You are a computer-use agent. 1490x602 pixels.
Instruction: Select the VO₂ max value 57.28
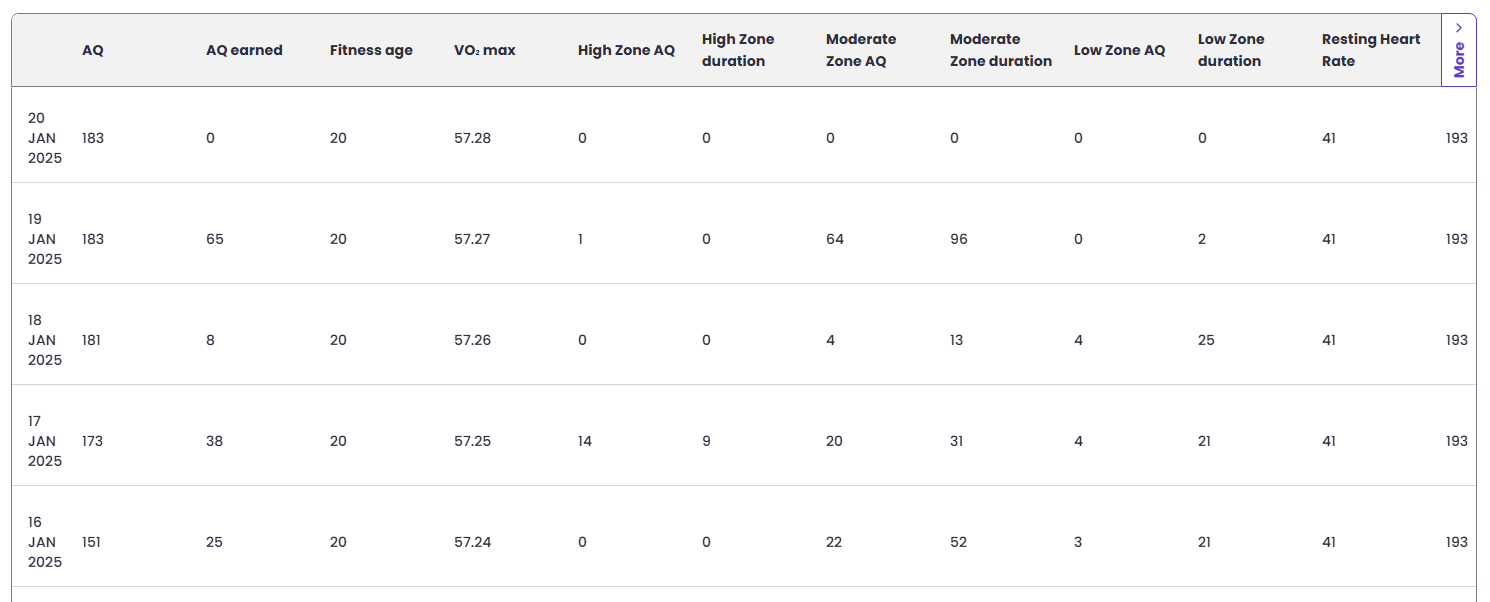[x=472, y=138]
